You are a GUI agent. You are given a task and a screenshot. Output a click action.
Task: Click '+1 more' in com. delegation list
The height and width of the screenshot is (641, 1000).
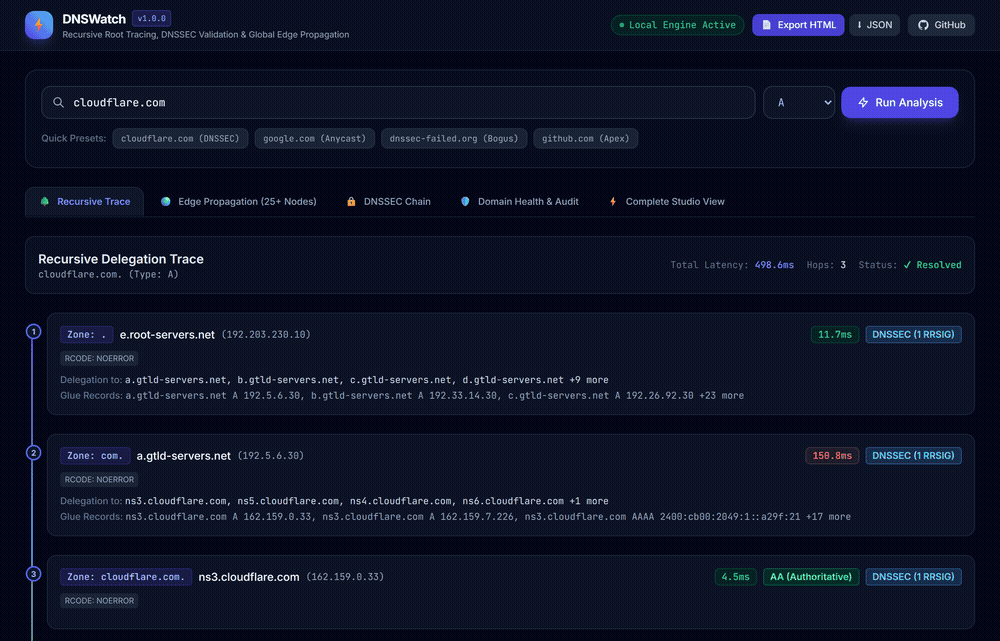point(589,501)
